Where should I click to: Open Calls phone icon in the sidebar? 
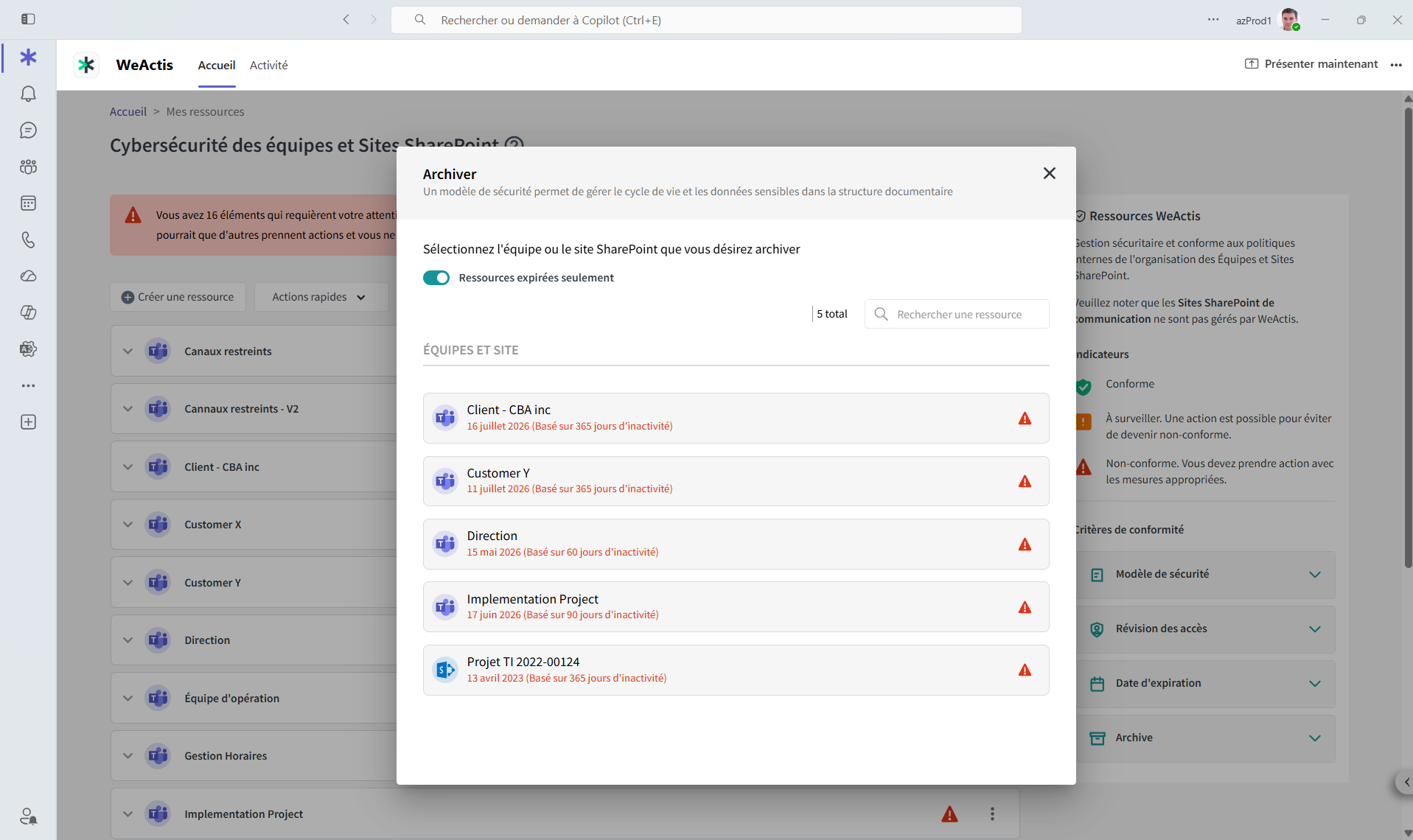pos(28,239)
